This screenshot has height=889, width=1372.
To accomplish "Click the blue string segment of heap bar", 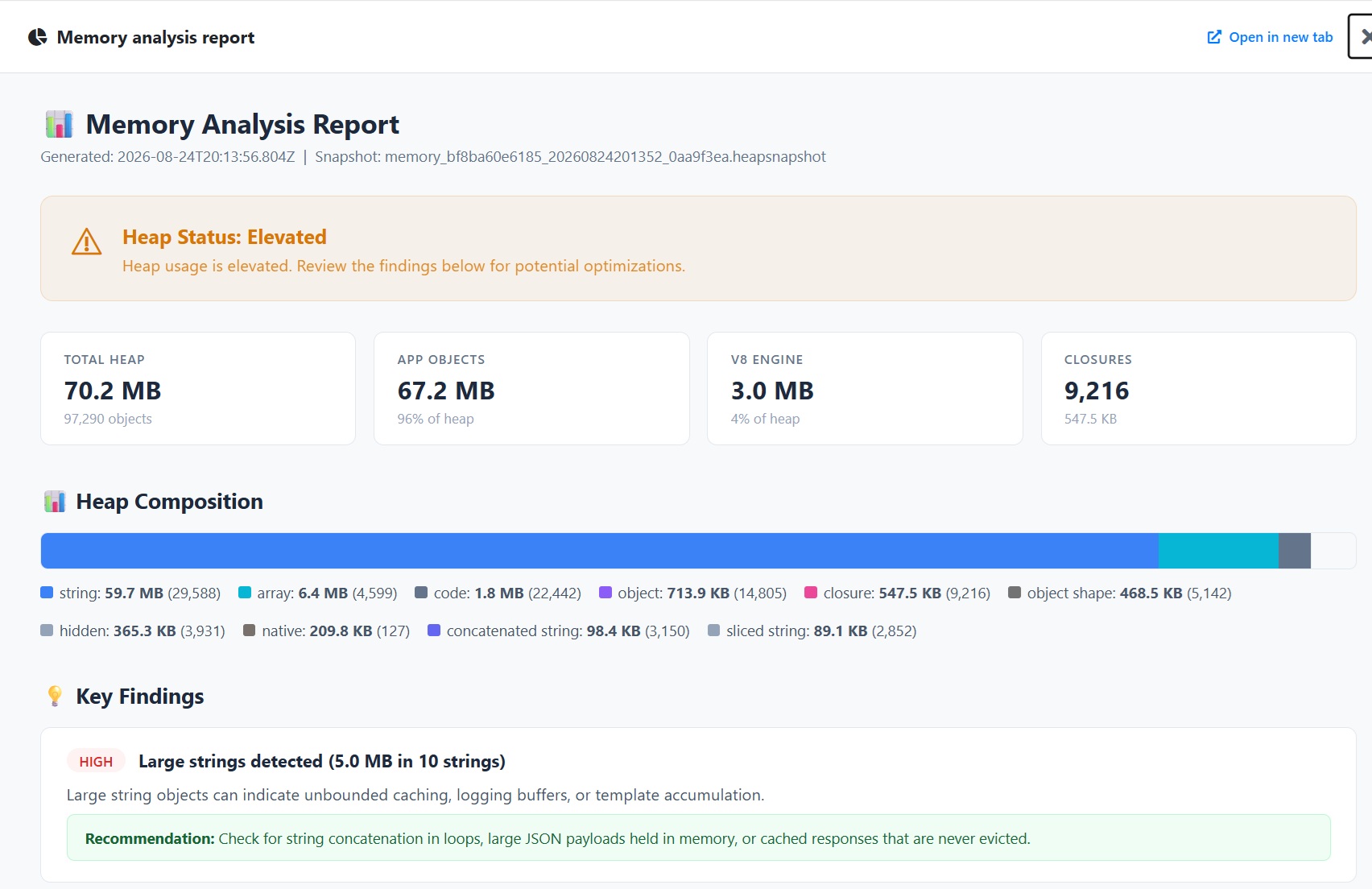I will [600, 551].
